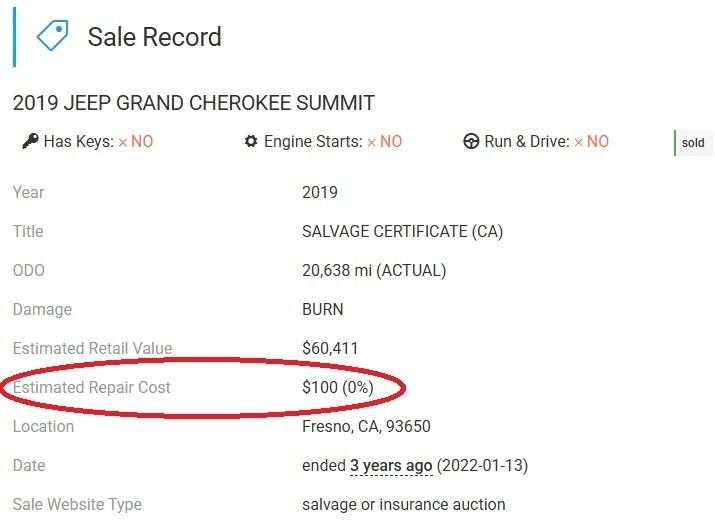The height and width of the screenshot is (524, 715).
Task: Click the $60,411 retail value
Action: click(330, 349)
